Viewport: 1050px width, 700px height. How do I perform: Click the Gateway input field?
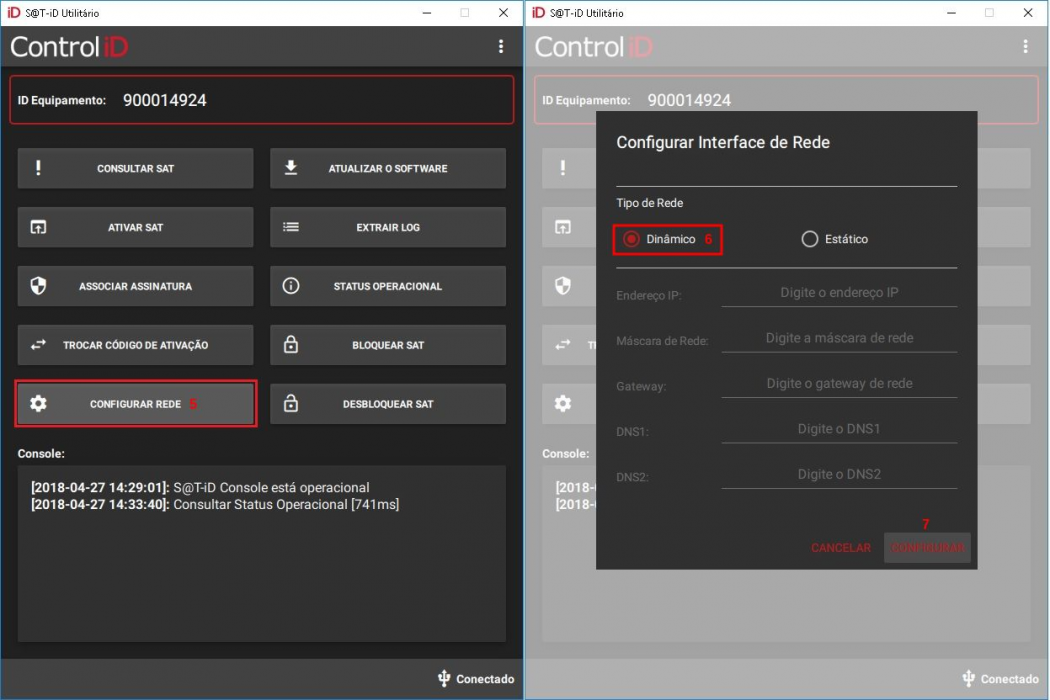pos(839,384)
